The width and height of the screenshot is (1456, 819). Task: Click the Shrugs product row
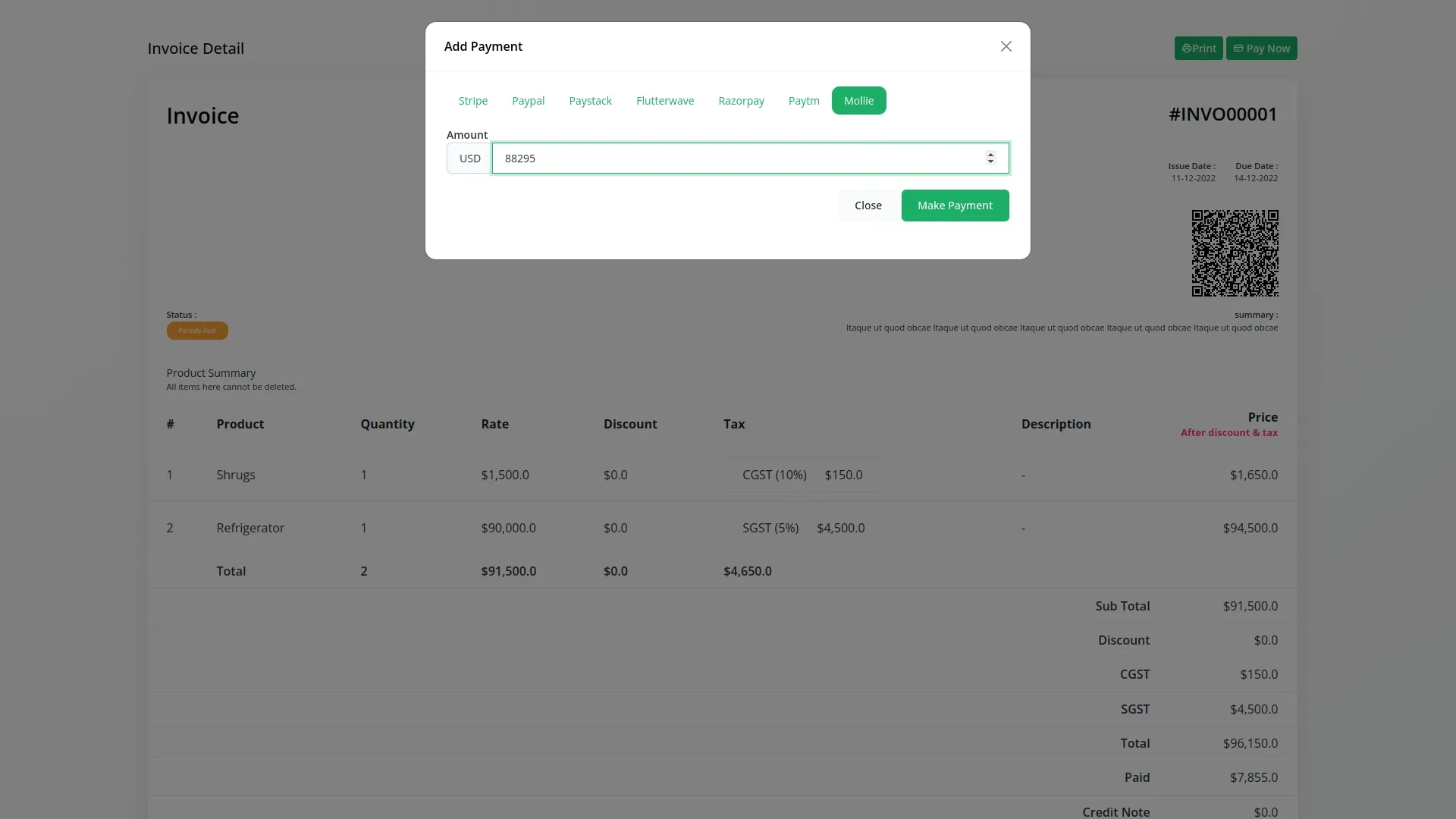(x=236, y=475)
